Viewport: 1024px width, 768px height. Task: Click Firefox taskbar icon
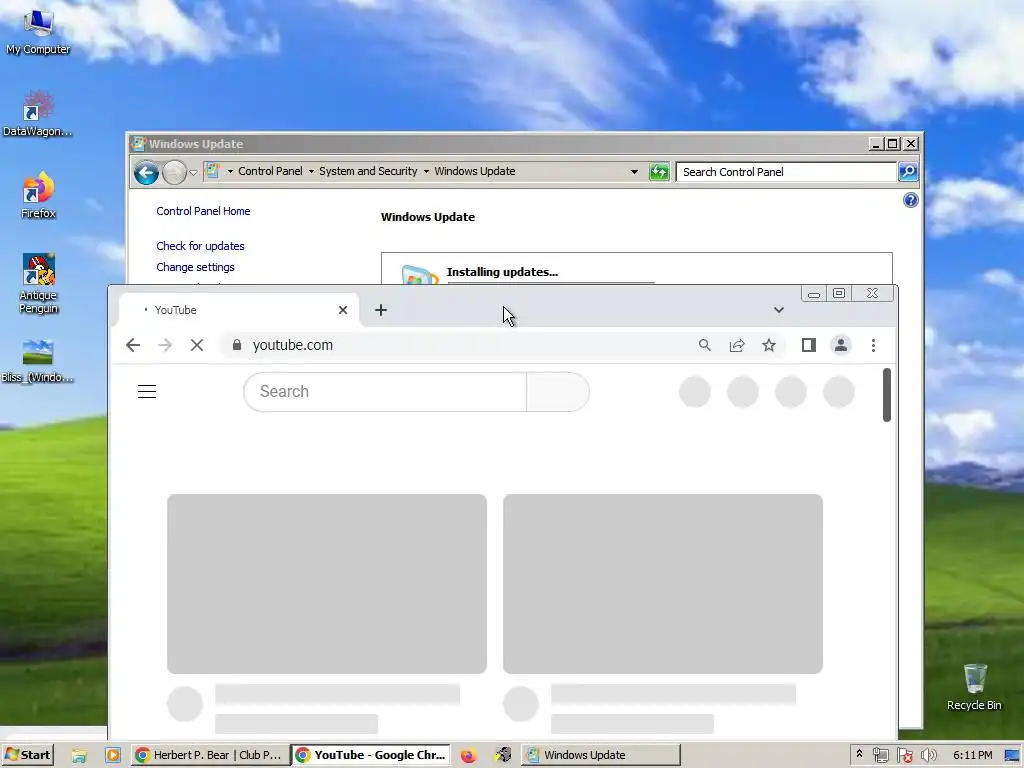[468, 756]
